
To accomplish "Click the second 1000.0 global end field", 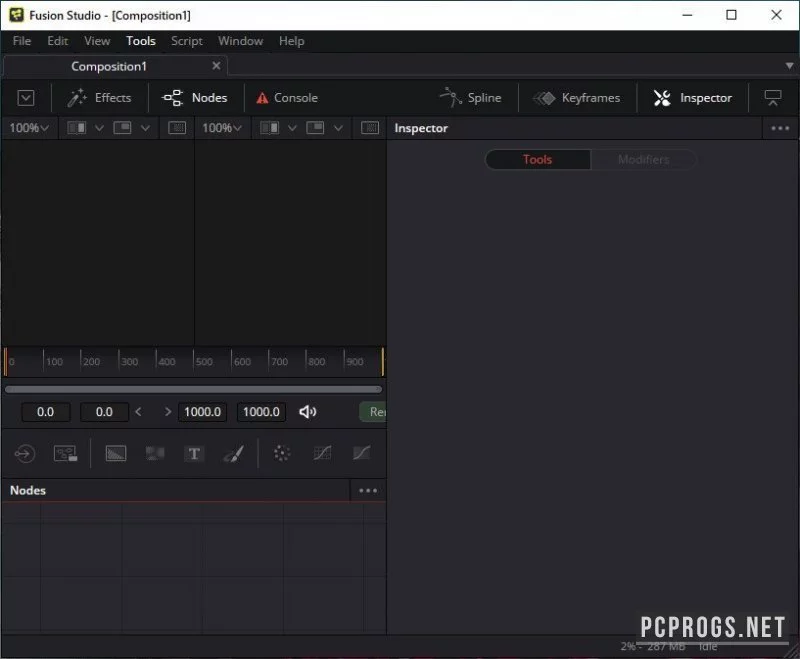I will (x=261, y=412).
